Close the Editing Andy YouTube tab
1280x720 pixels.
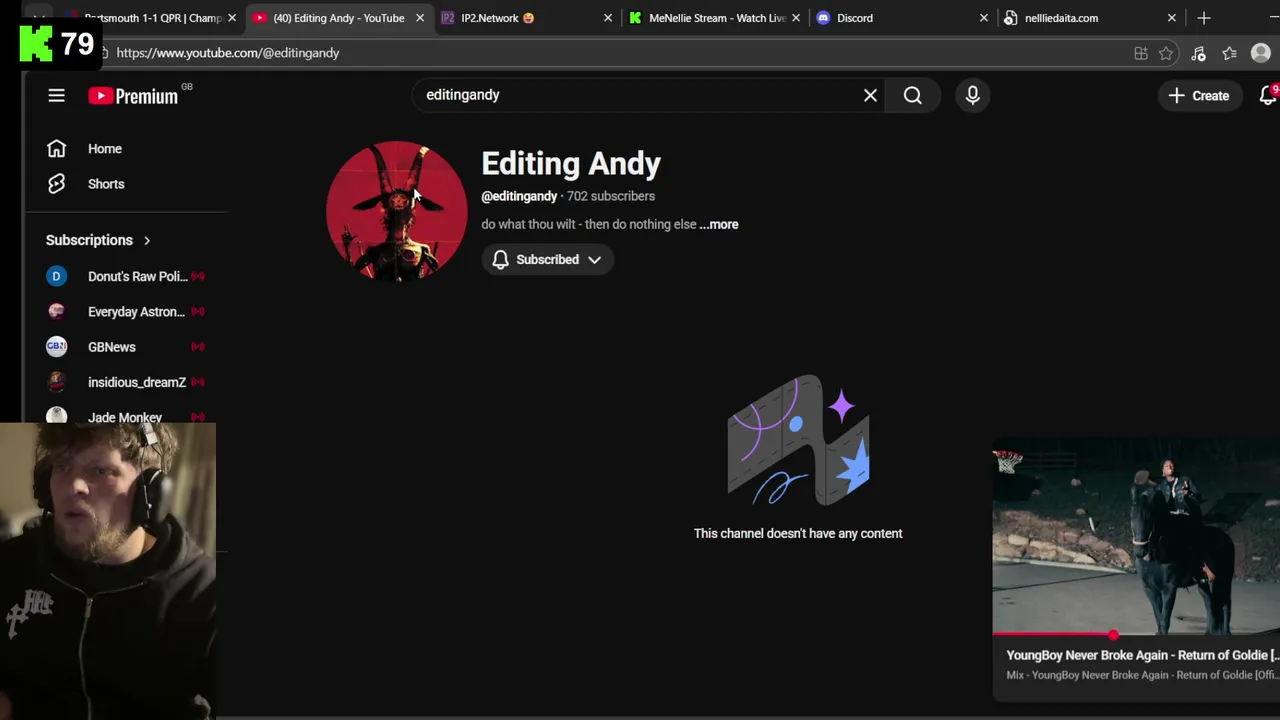(420, 18)
